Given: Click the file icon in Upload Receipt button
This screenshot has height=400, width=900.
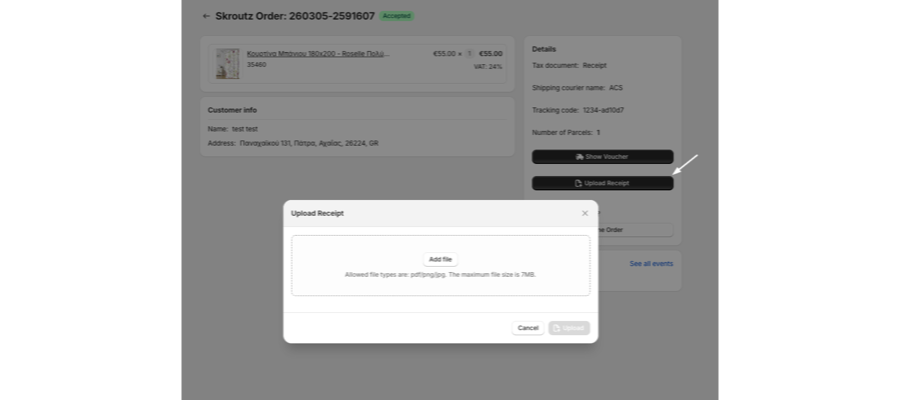Looking at the screenshot, I should (x=579, y=183).
